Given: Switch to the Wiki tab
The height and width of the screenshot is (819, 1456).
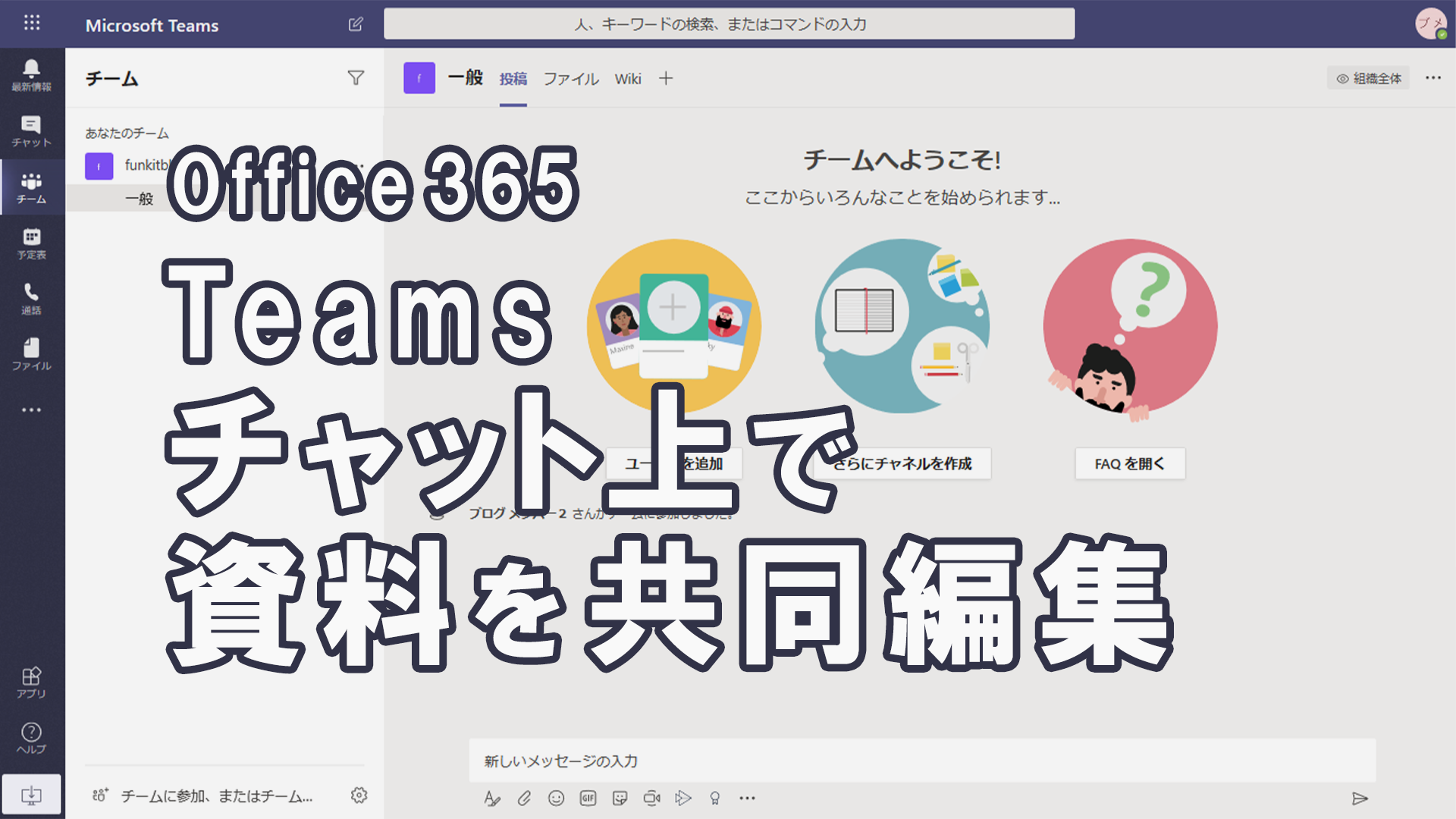Looking at the screenshot, I should click(x=628, y=79).
